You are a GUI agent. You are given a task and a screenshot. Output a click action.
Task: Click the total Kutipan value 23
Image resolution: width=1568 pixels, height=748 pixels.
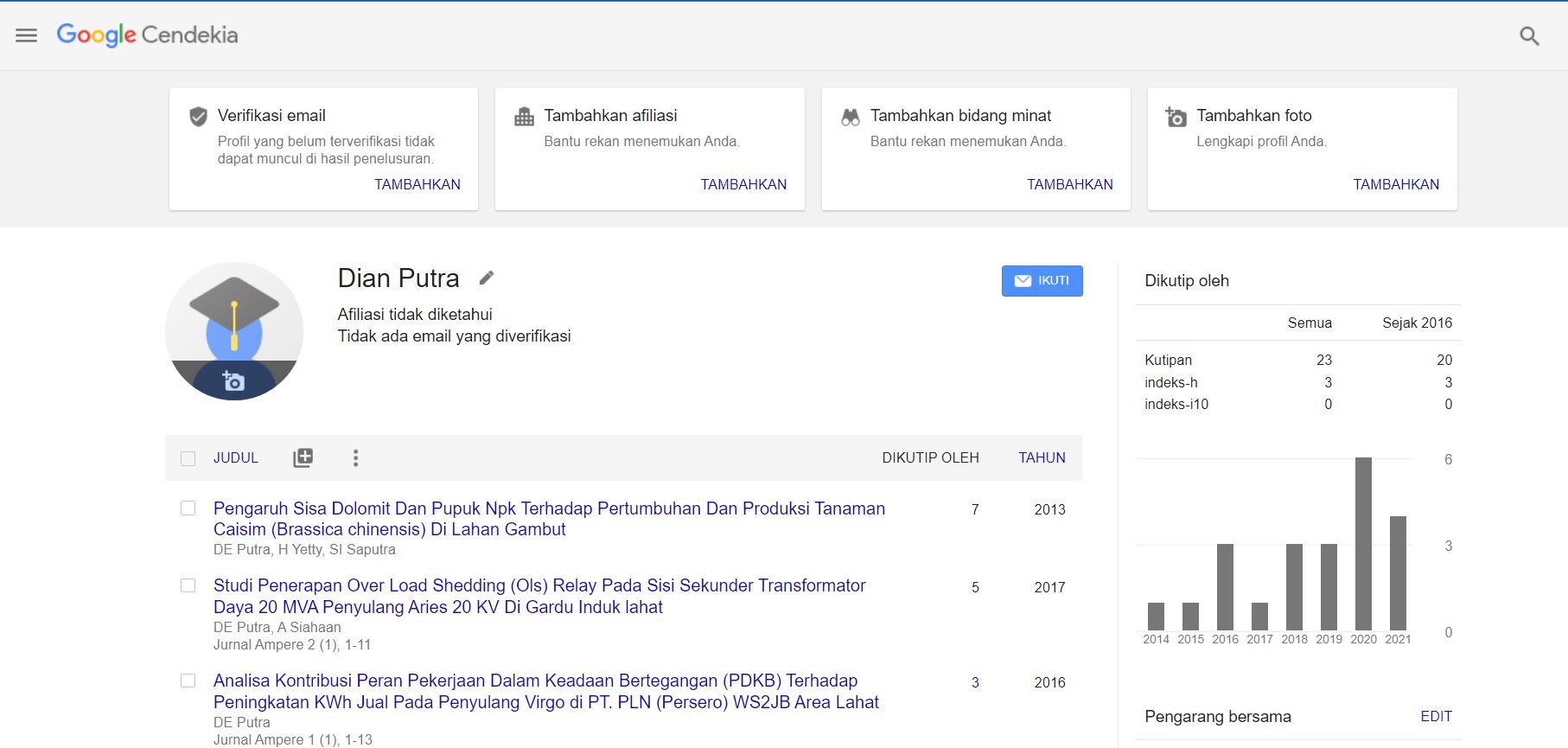pyautogui.click(x=1324, y=360)
